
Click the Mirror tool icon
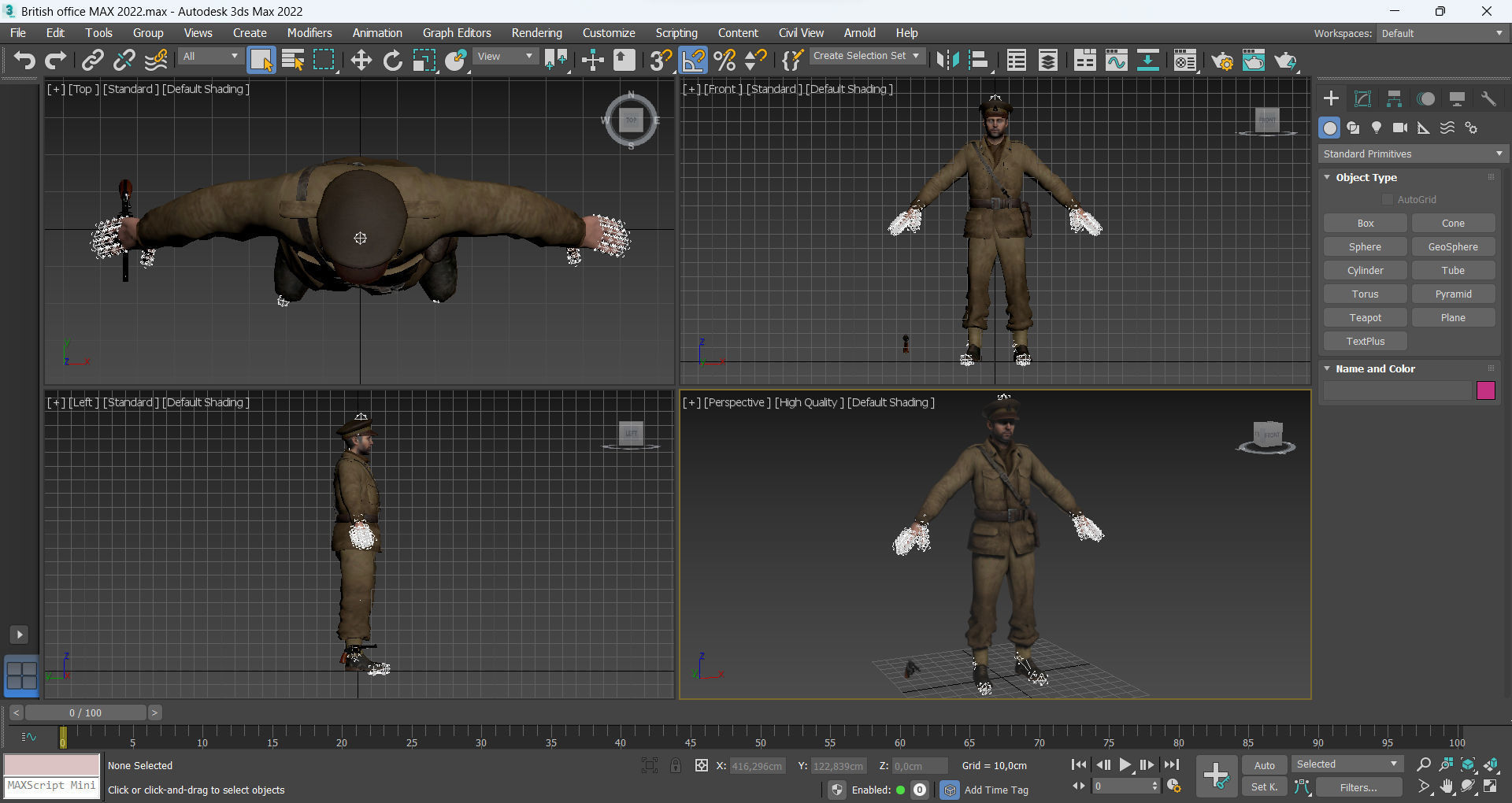coord(948,61)
